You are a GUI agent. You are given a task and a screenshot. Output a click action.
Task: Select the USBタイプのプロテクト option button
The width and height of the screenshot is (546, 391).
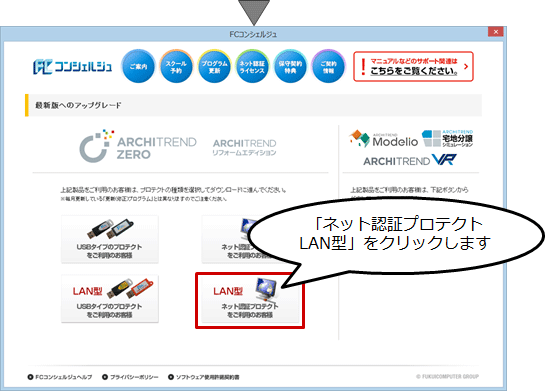(x=110, y=239)
